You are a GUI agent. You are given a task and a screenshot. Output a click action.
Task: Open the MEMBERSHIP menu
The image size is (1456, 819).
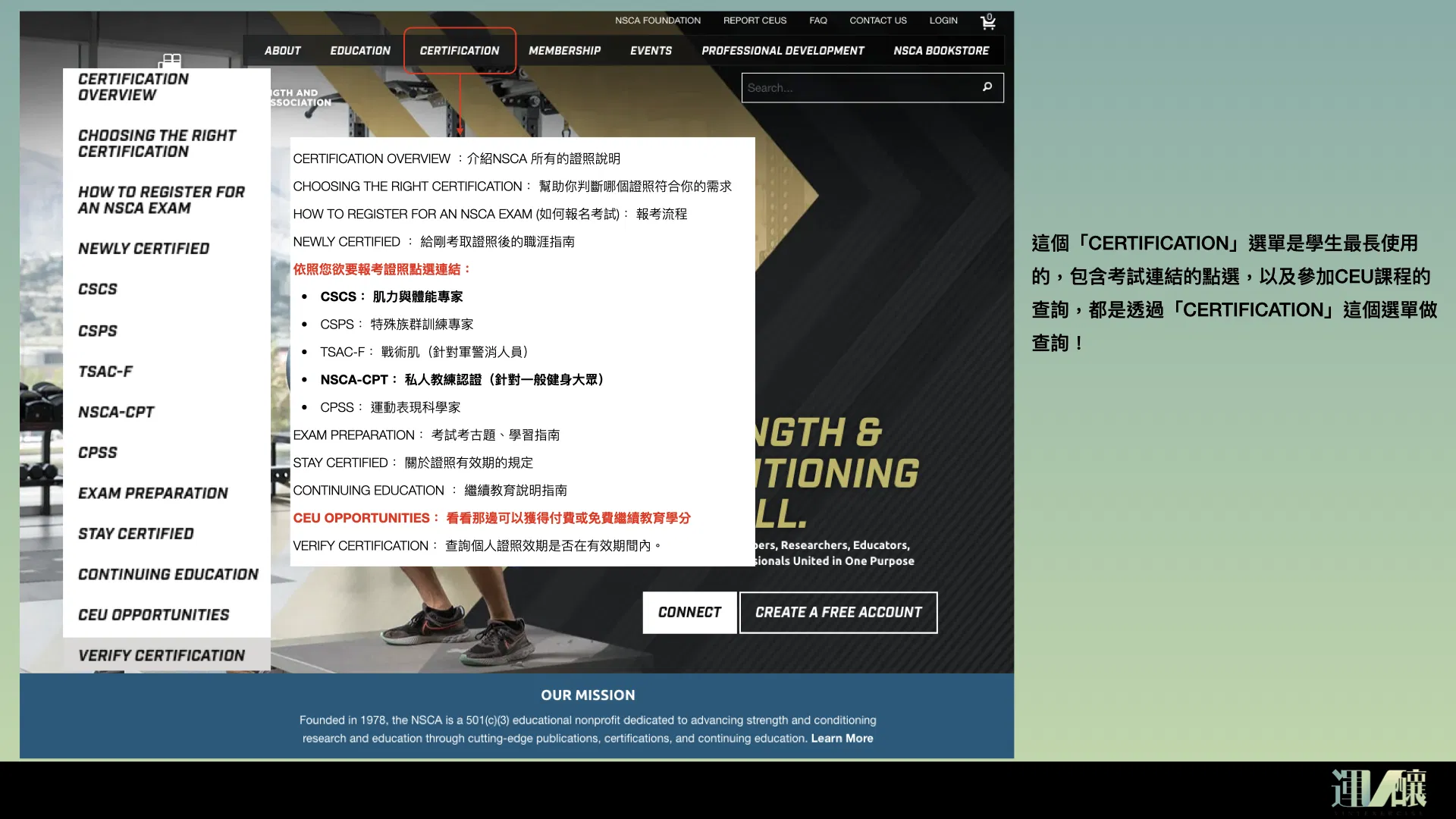564,51
